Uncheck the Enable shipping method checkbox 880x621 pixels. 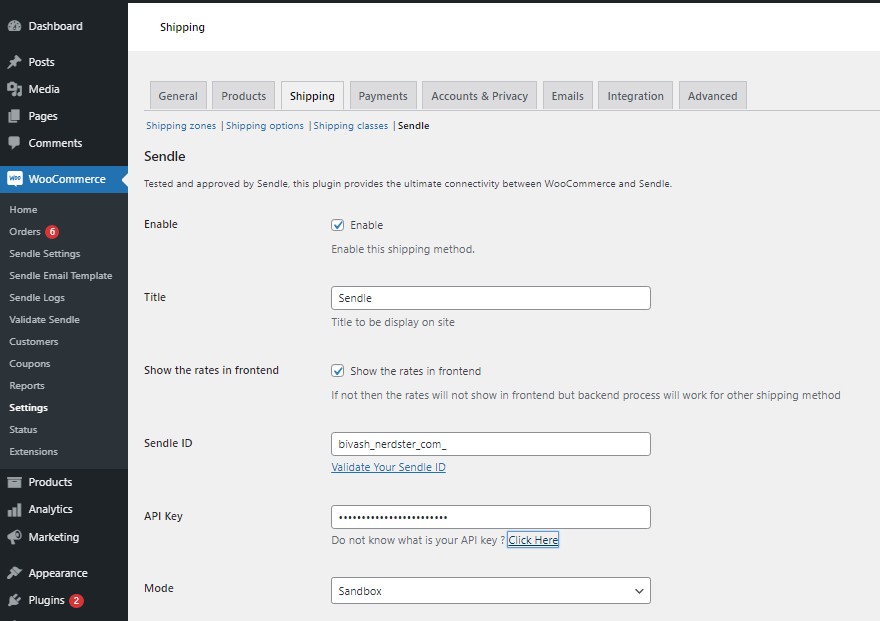tap(338, 225)
